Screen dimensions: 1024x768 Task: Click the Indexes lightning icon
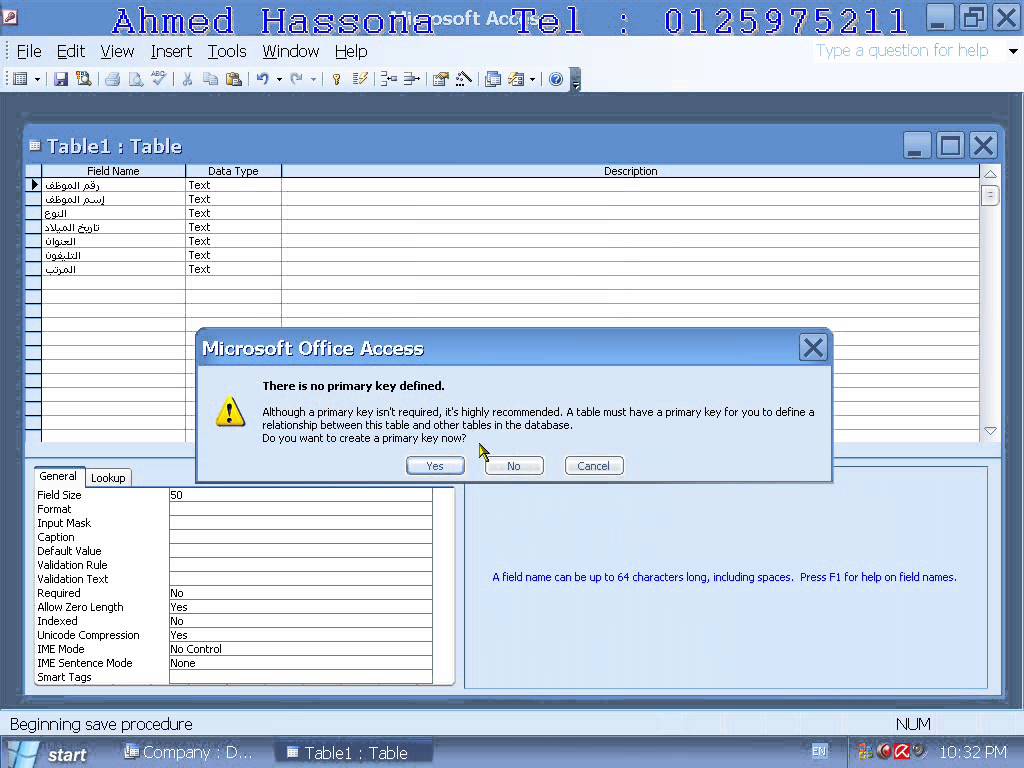(x=360, y=79)
